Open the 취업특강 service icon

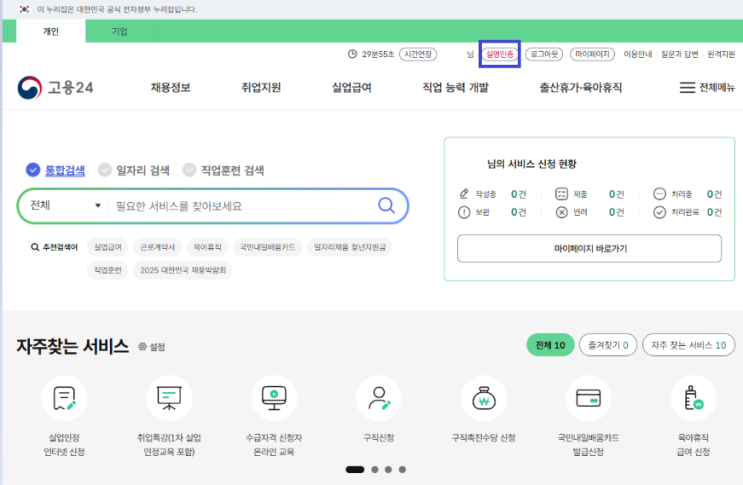(168, 399)
